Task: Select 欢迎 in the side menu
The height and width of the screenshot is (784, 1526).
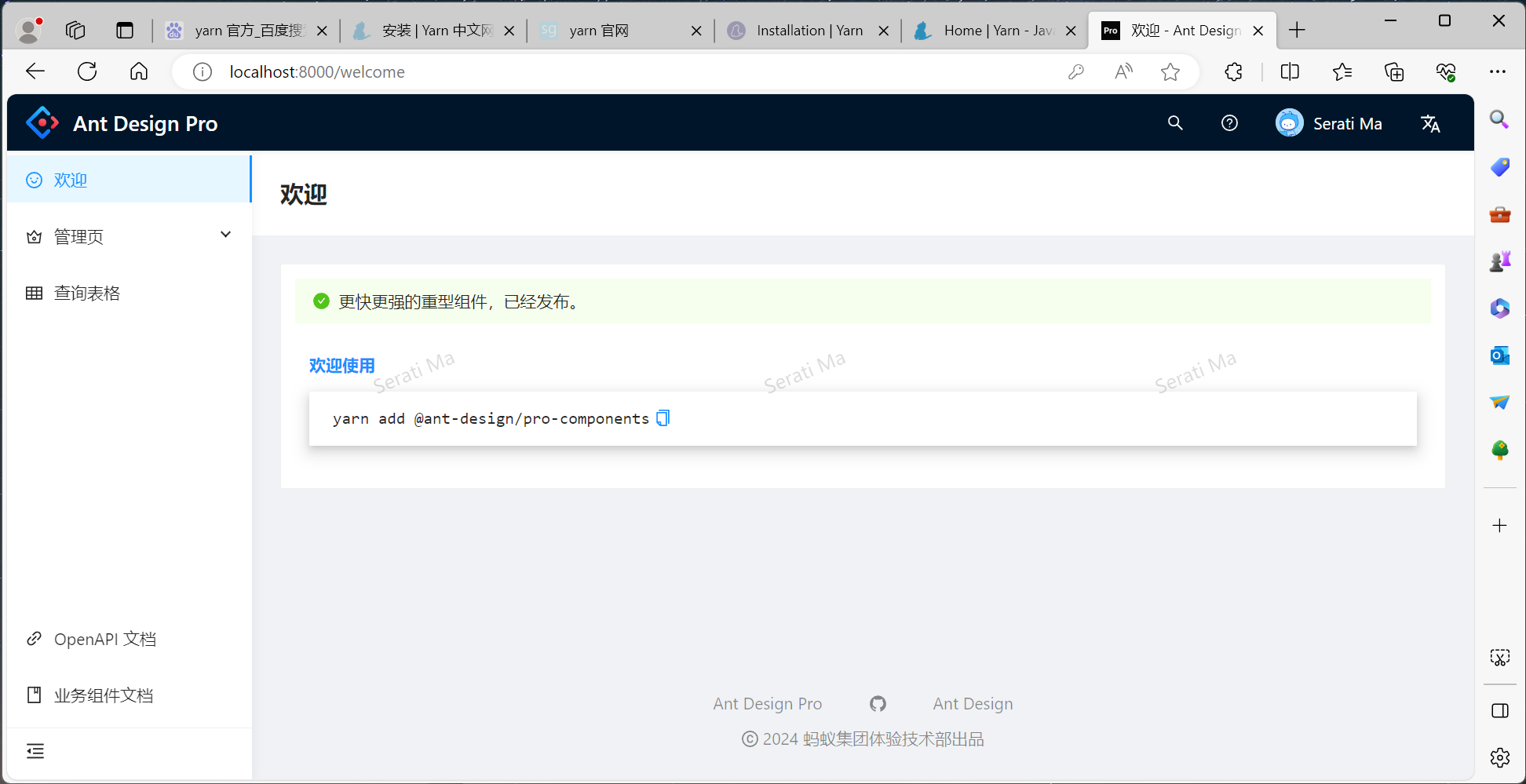Action: [x=130, y=180]
